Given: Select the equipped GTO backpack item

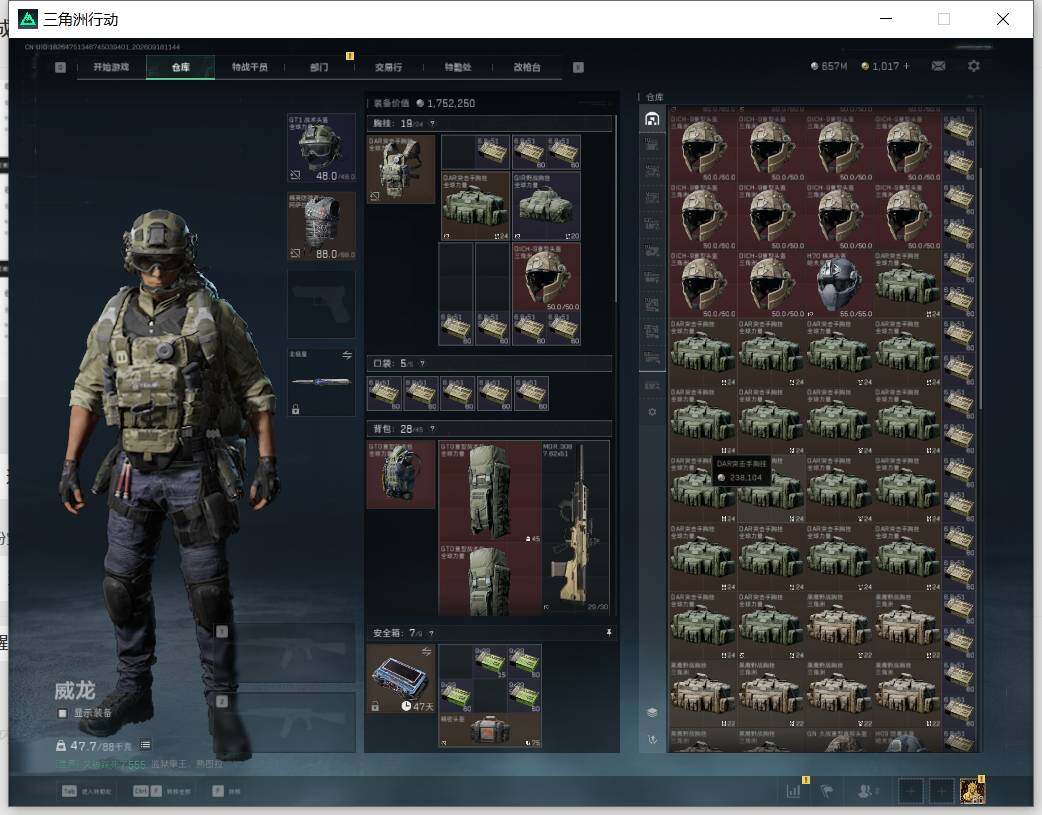Looking at the screenshot, I should (x=401, y=474).
